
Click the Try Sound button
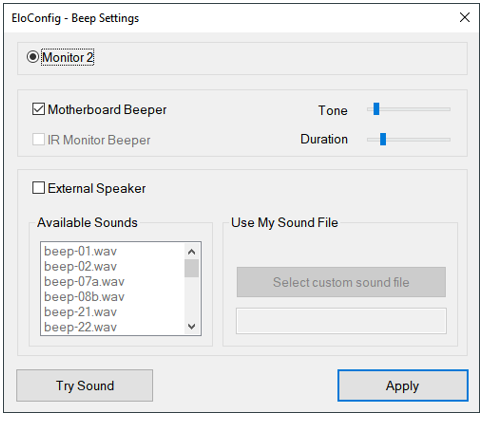(x=85, y=385)
